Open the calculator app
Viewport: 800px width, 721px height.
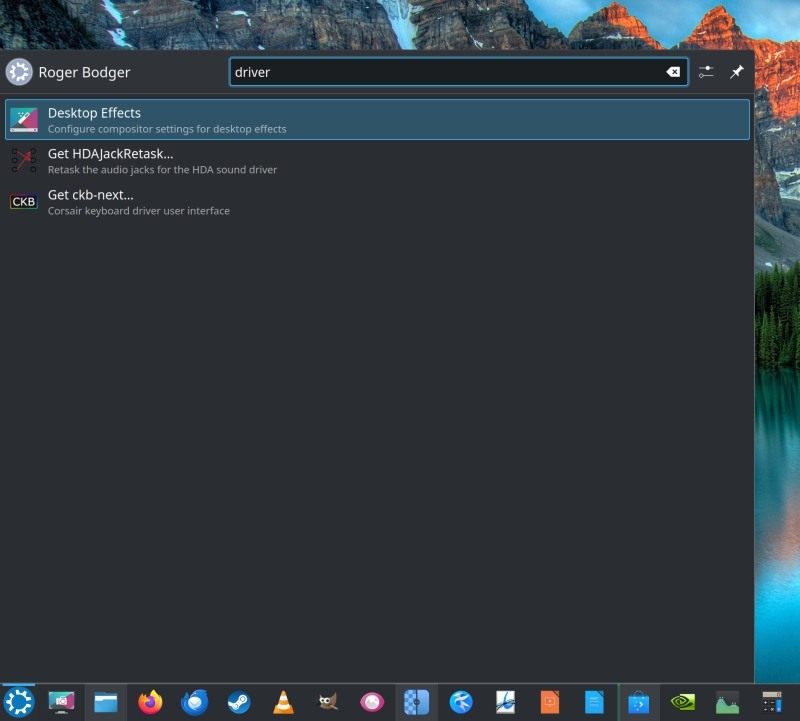(x=771, y=702)
